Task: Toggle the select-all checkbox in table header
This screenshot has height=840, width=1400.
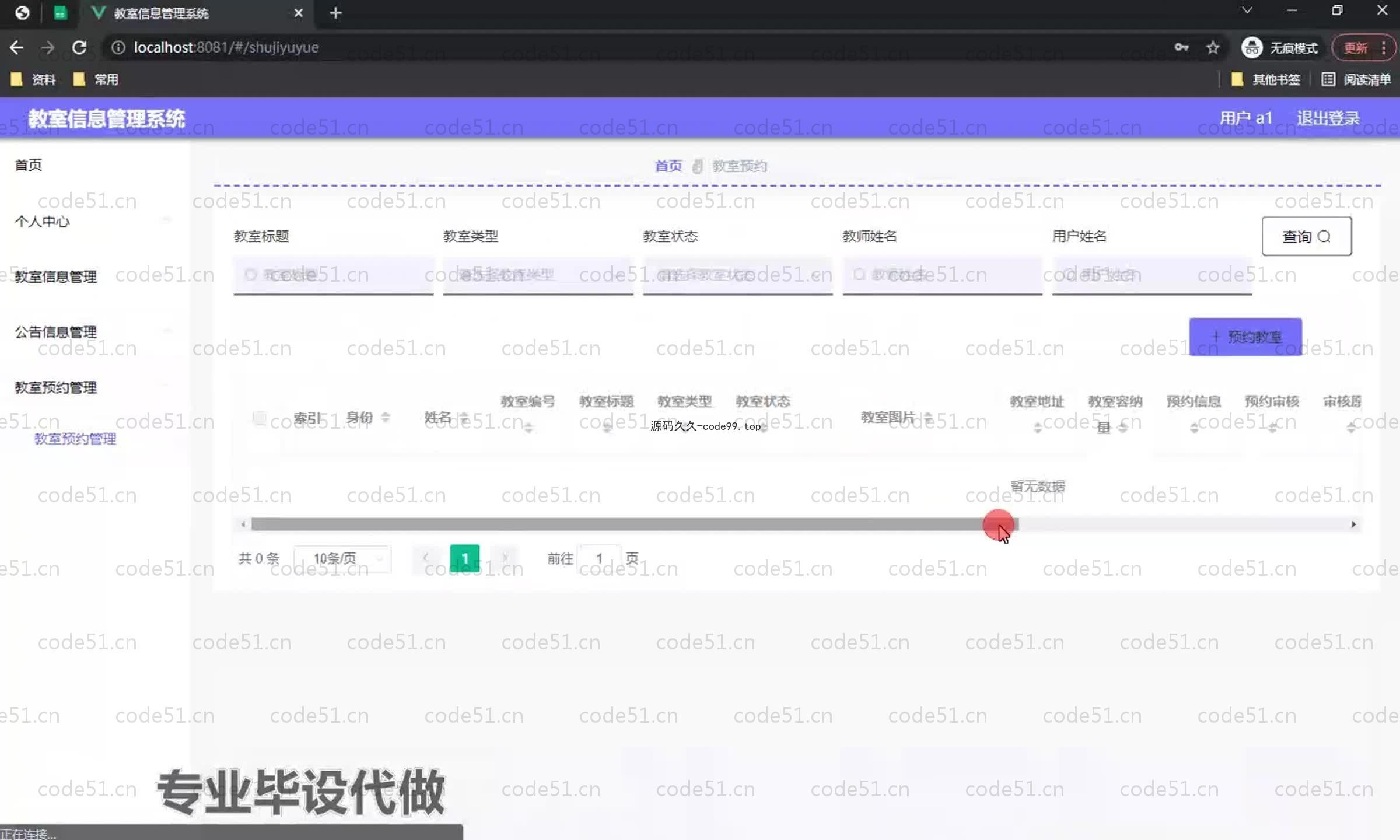Action: tap(260, 417)
